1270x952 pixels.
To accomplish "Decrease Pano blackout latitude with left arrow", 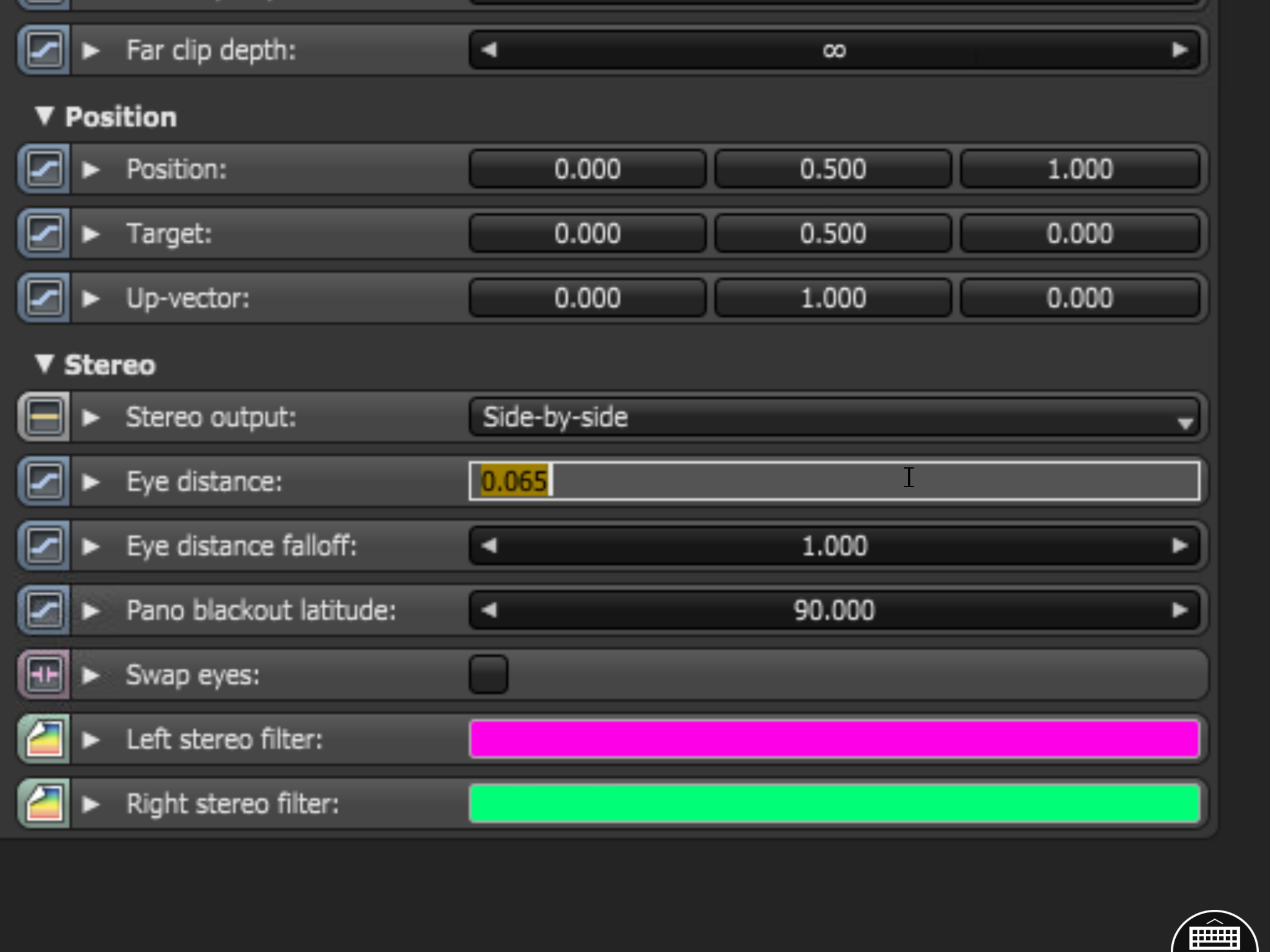I will pos(489,610).
